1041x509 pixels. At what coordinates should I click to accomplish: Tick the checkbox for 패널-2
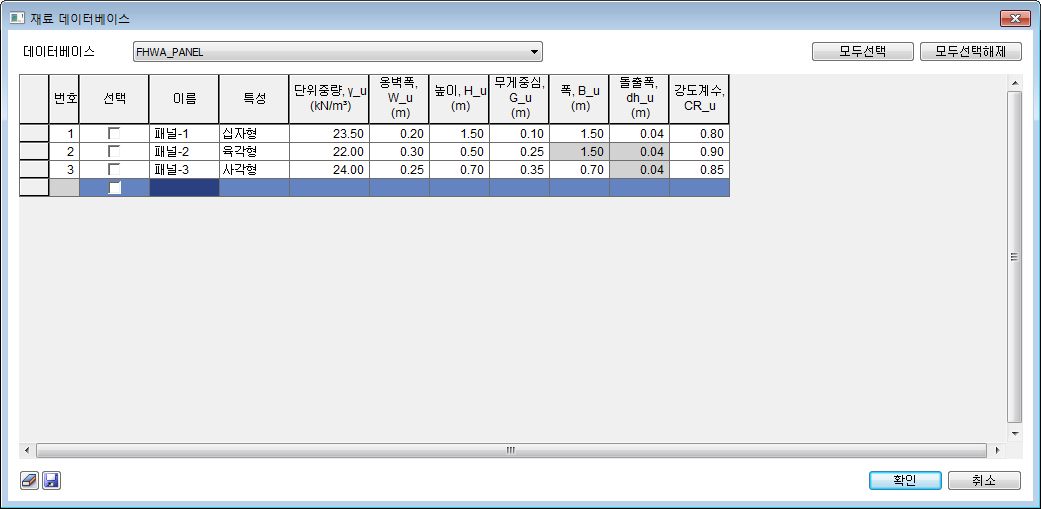tap(114, 151)
